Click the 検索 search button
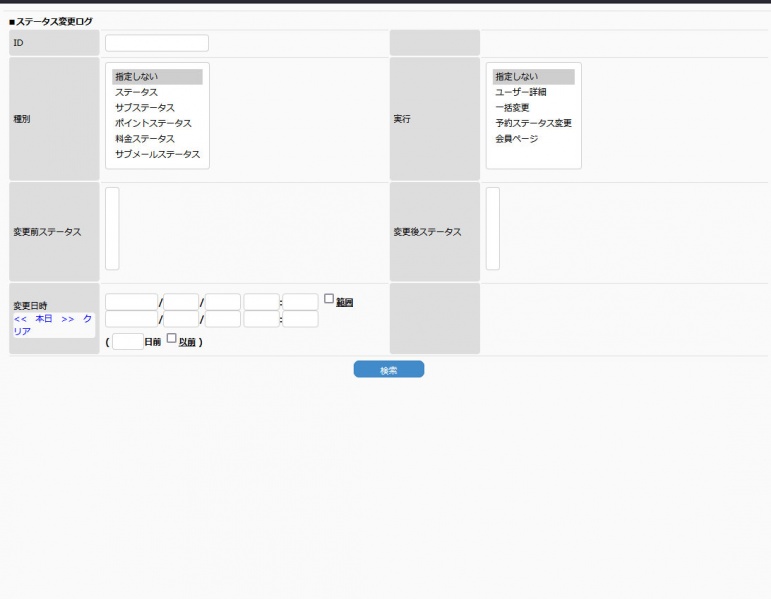This screenshot has height=599, width=771. [388, 370]
